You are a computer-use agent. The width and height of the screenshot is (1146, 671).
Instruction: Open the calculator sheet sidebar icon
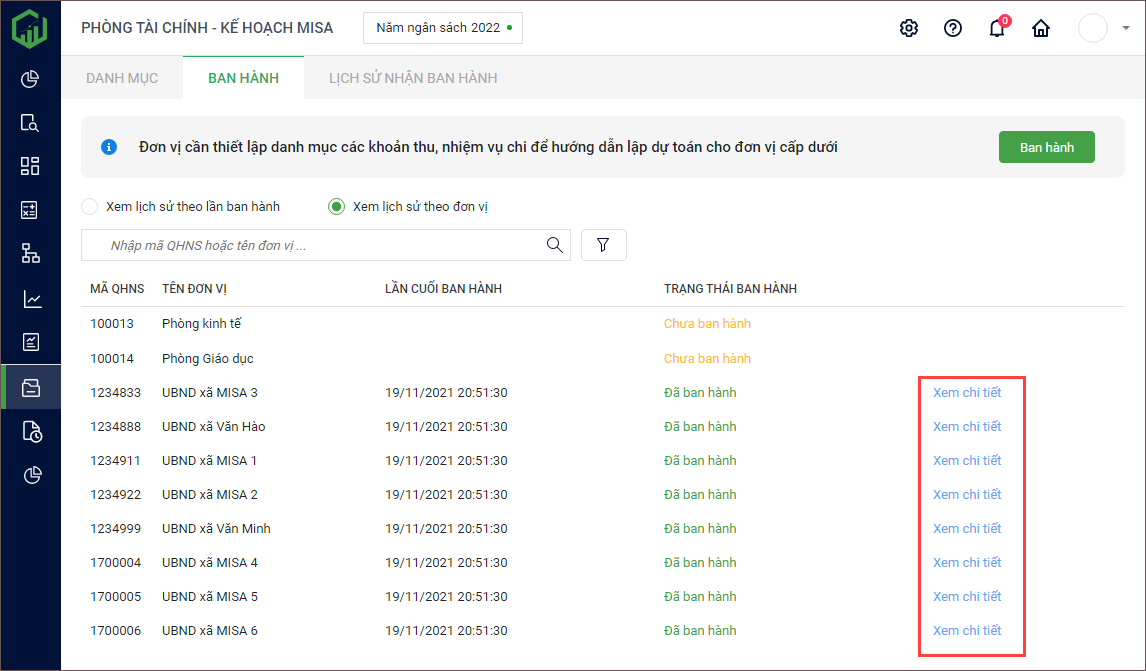(x=30, y=211)
